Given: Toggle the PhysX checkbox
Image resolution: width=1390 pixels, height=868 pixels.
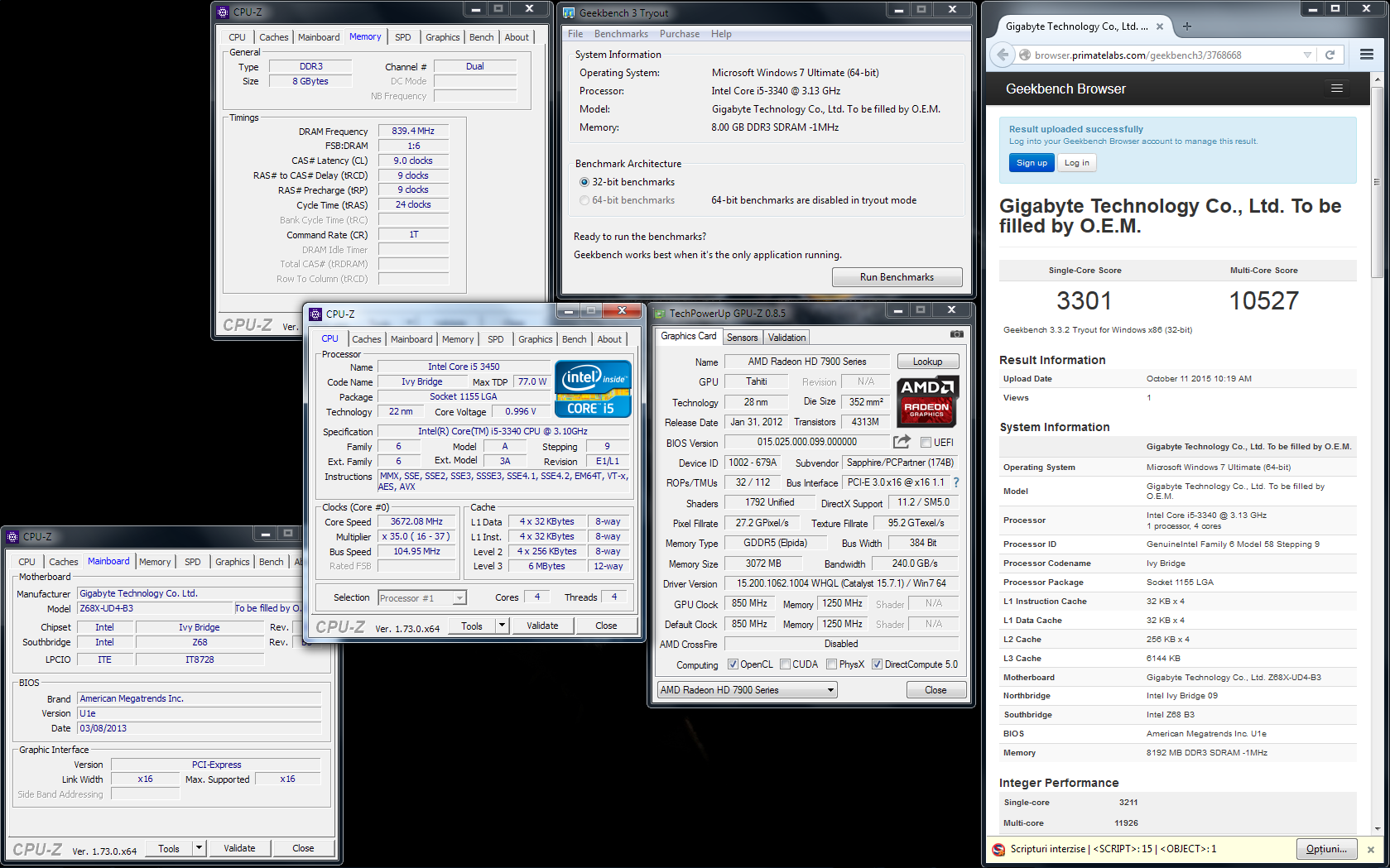Looking at the screenshot, I should point(831,664).
